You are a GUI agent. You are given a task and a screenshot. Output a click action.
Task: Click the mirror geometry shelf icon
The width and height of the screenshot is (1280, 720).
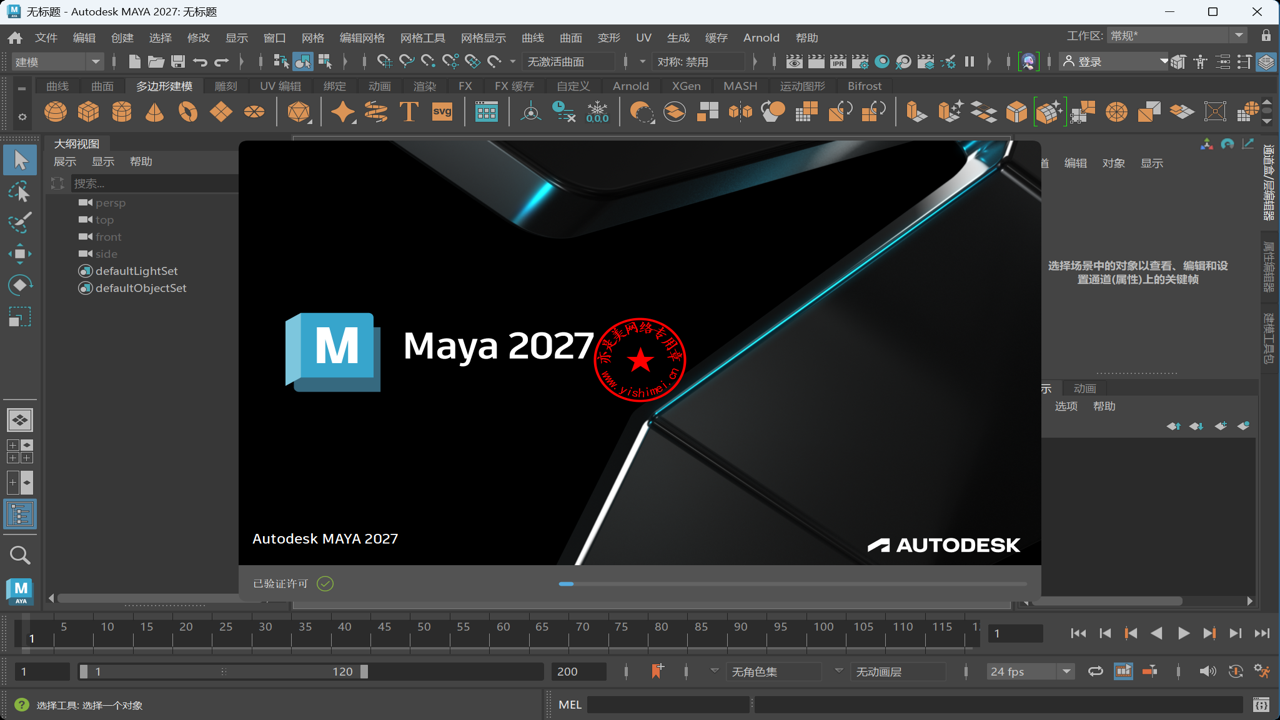pos(740,112)
